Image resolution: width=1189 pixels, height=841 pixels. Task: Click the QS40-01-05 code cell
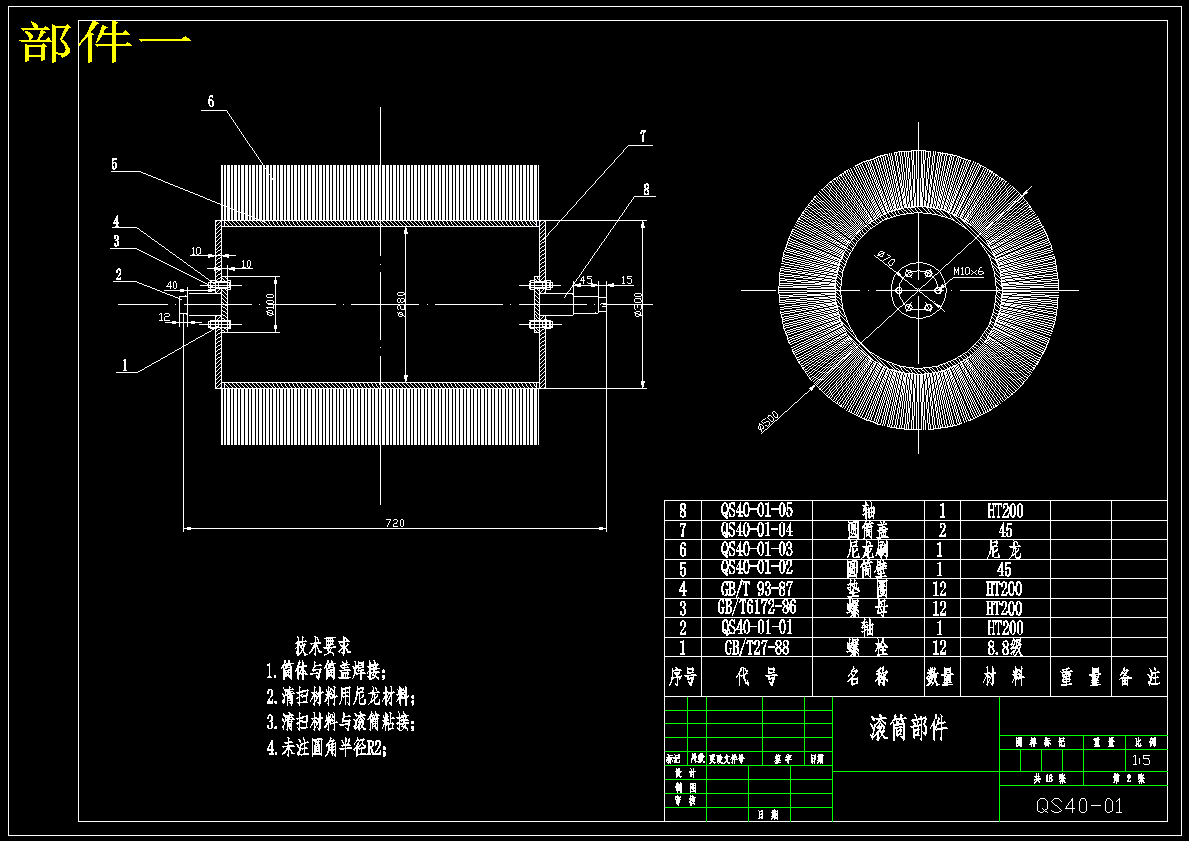point(757,510)
